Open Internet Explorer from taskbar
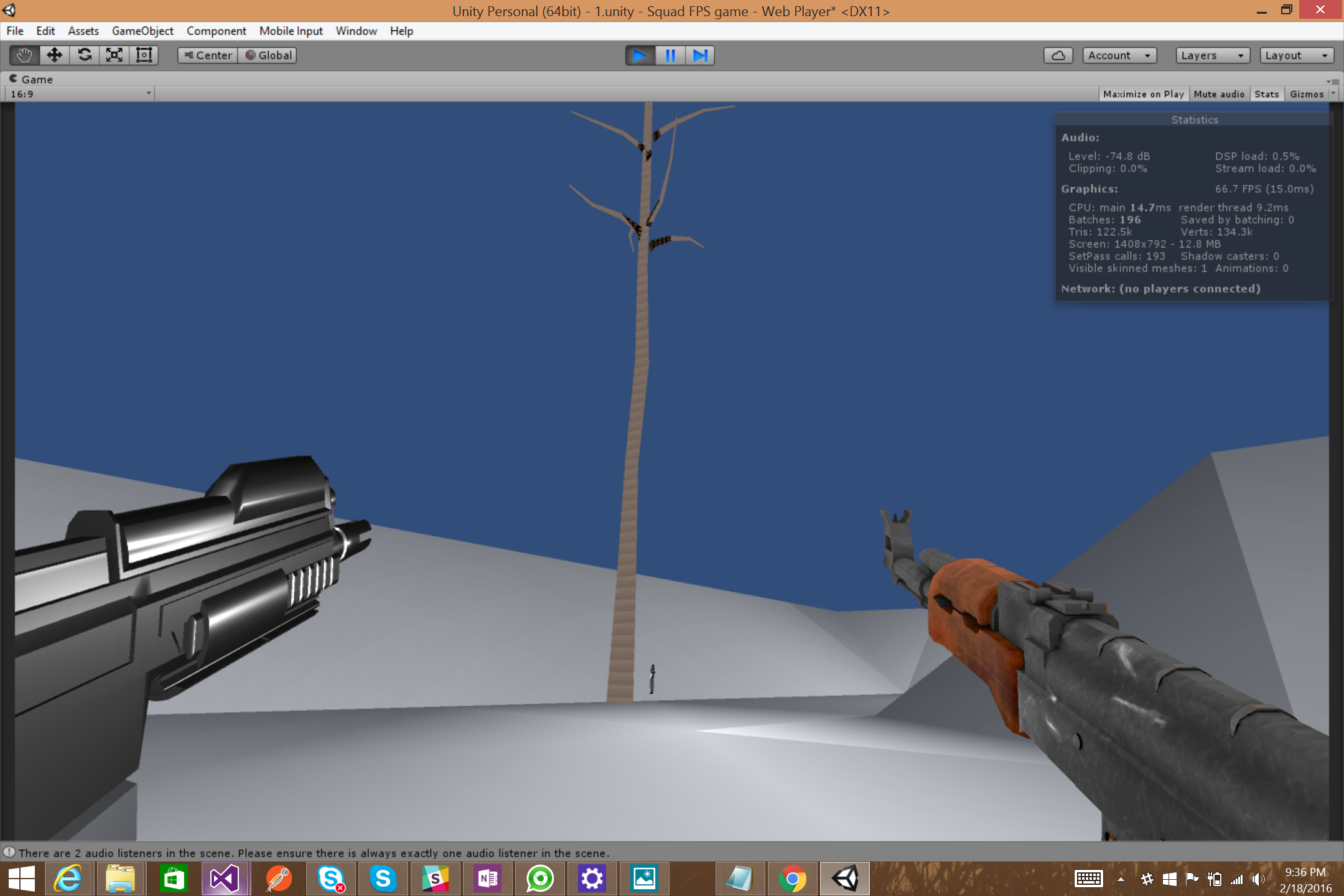Screen dimensions: 1344x896 tap(68, 879)
